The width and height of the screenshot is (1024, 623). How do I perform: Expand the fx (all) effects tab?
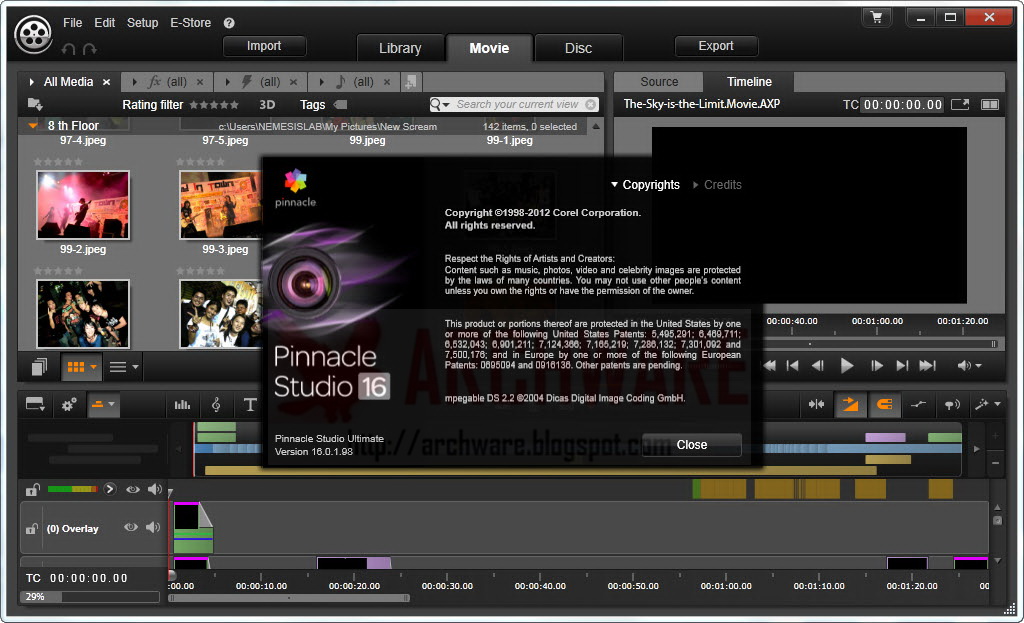pos(135,82)
